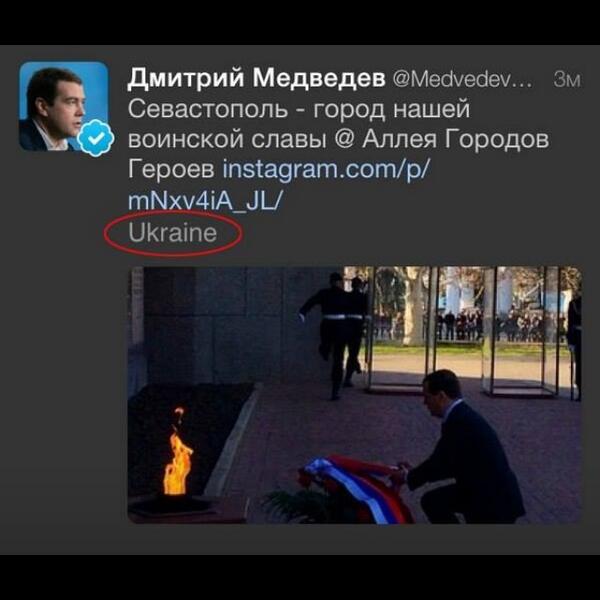Click the word Героев in tweet

[171, 170]
